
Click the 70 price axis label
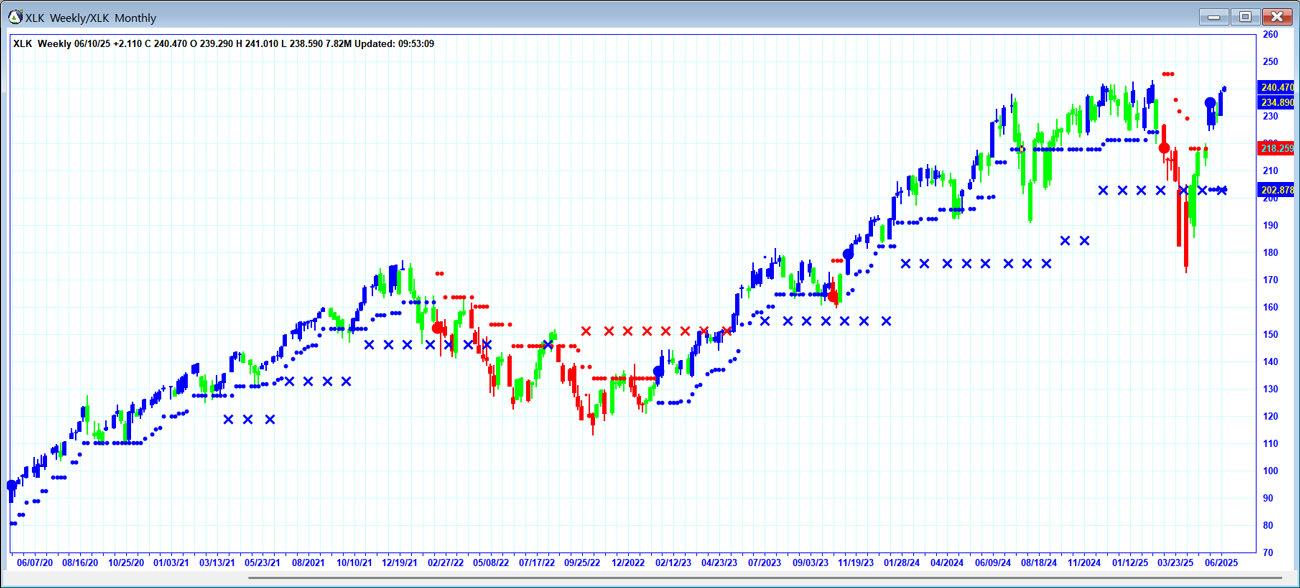click(x=1269, y=553)
